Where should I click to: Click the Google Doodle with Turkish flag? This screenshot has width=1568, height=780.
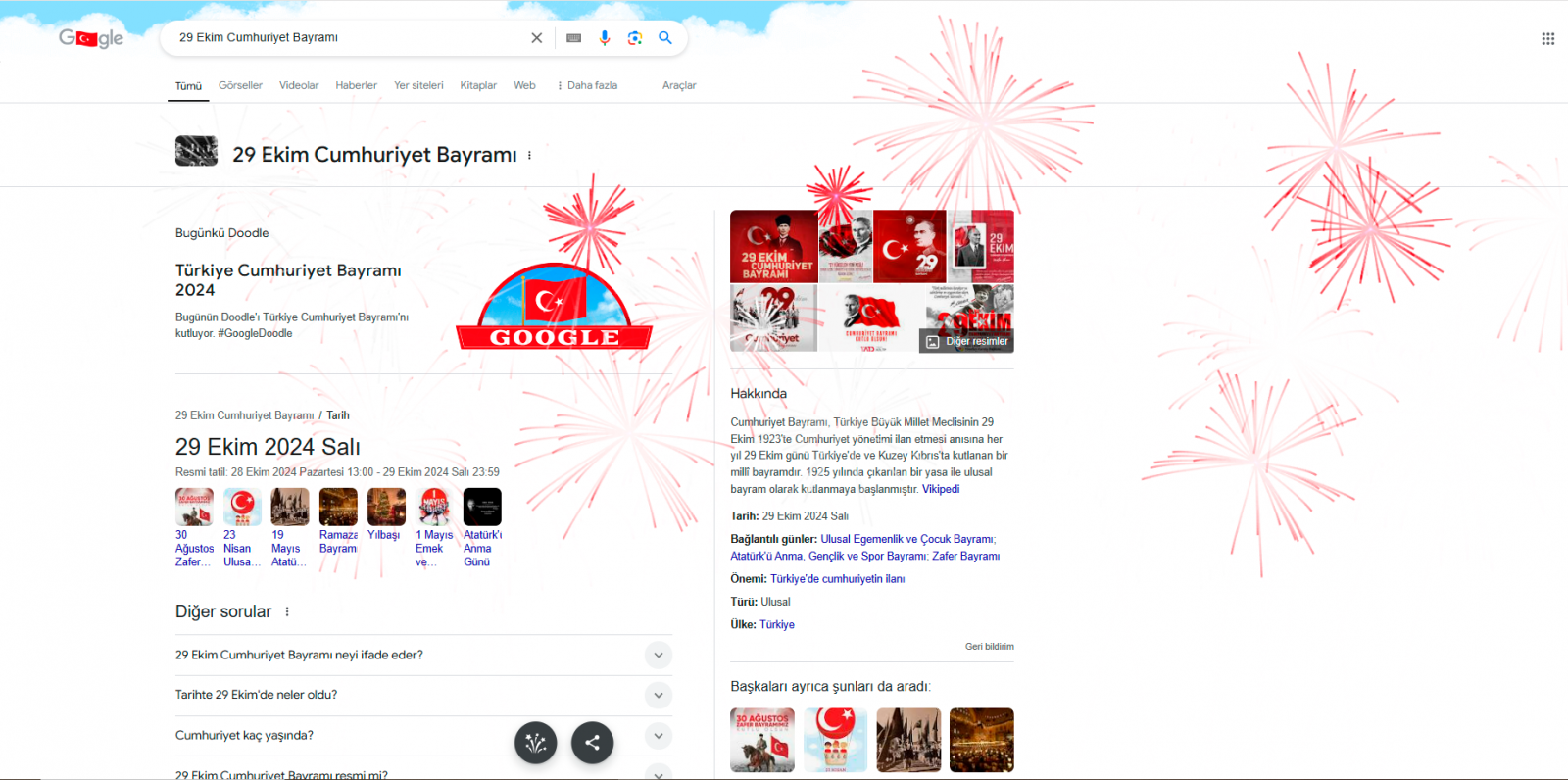coord(554,308)
